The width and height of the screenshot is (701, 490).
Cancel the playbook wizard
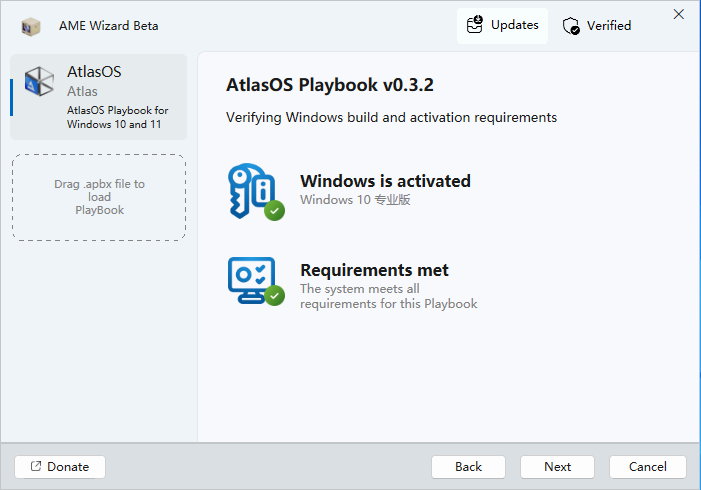pos(647,467)
